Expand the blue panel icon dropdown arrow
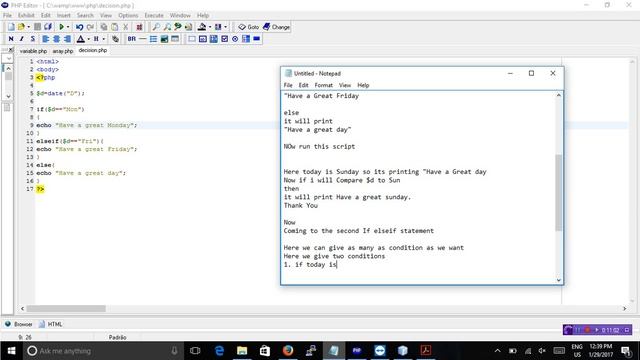640x360 pixels. pos(225,27)
